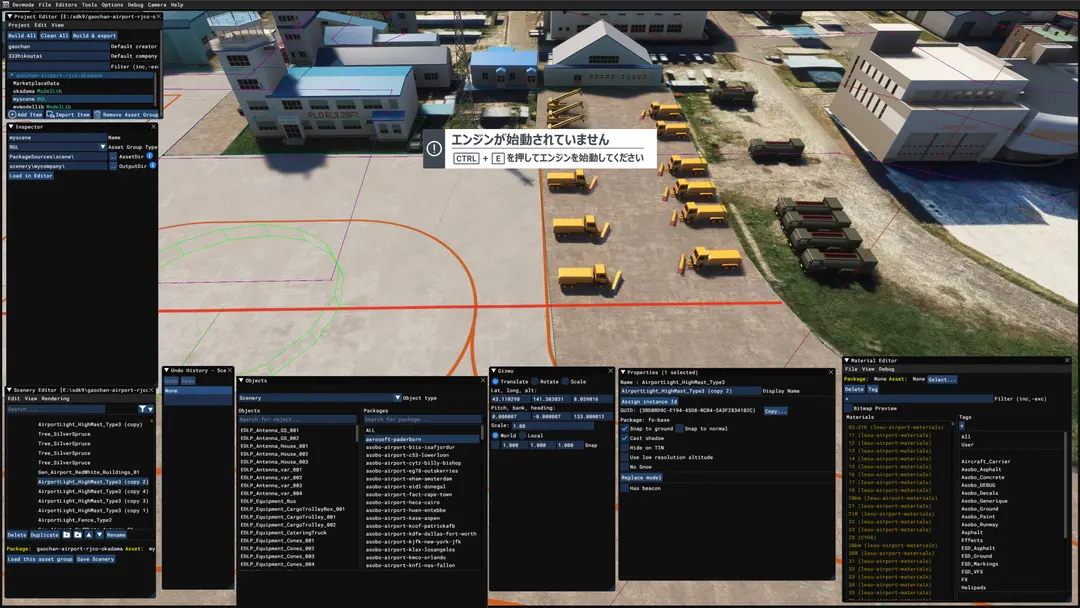
Task: Click the AssetDir info icon
Action: pyautogui.click(x=150, y=156)
